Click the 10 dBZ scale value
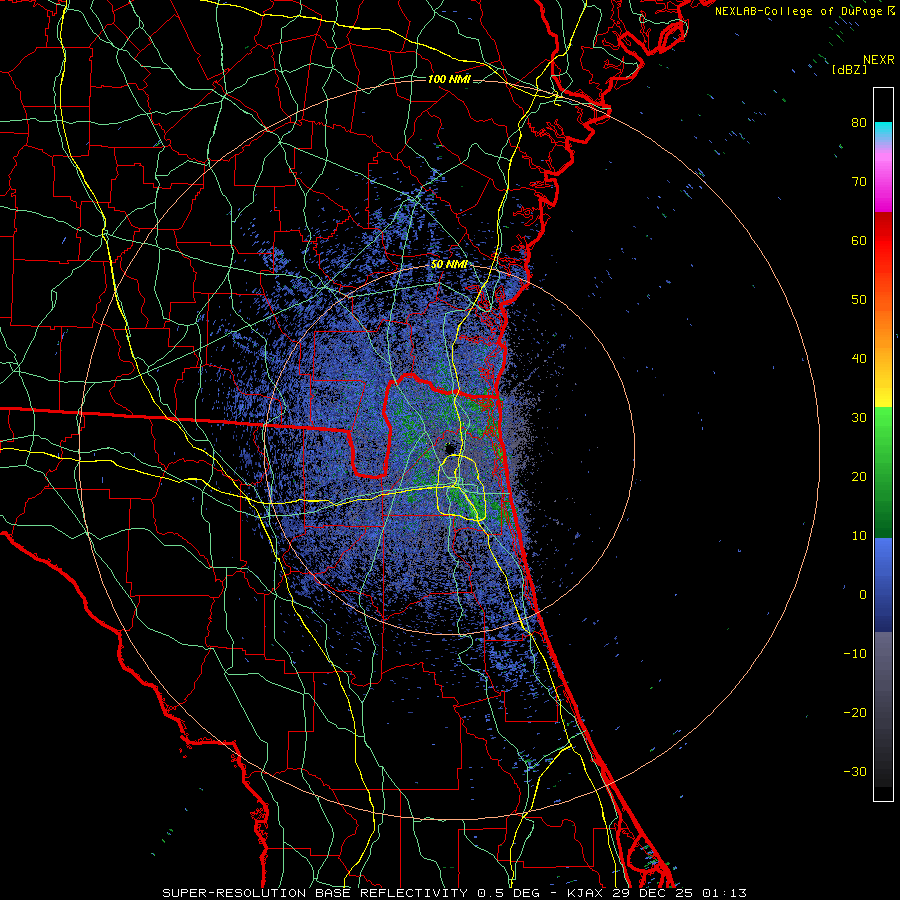 tap(859, 536)
